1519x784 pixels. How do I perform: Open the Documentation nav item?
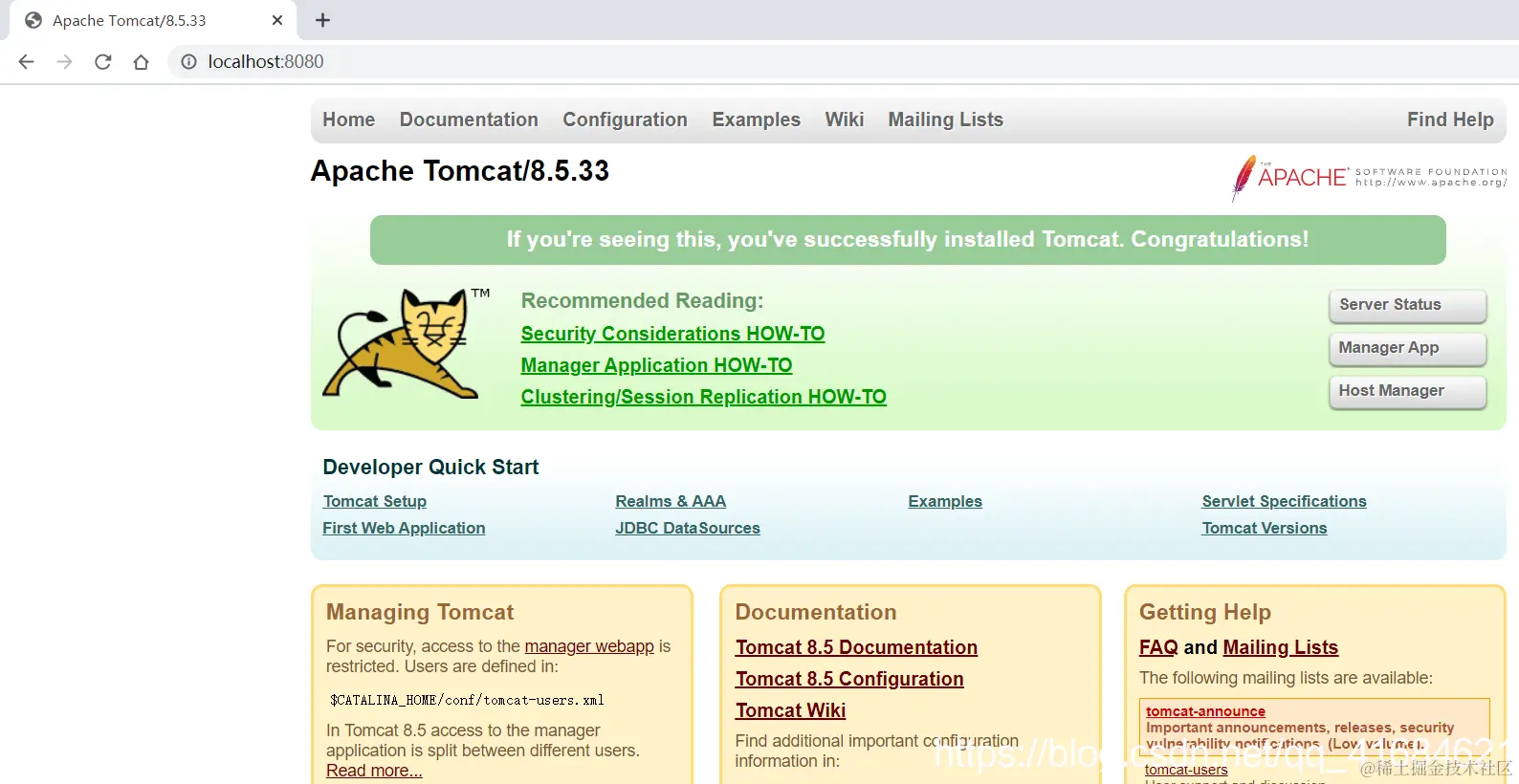click(469, 120)
